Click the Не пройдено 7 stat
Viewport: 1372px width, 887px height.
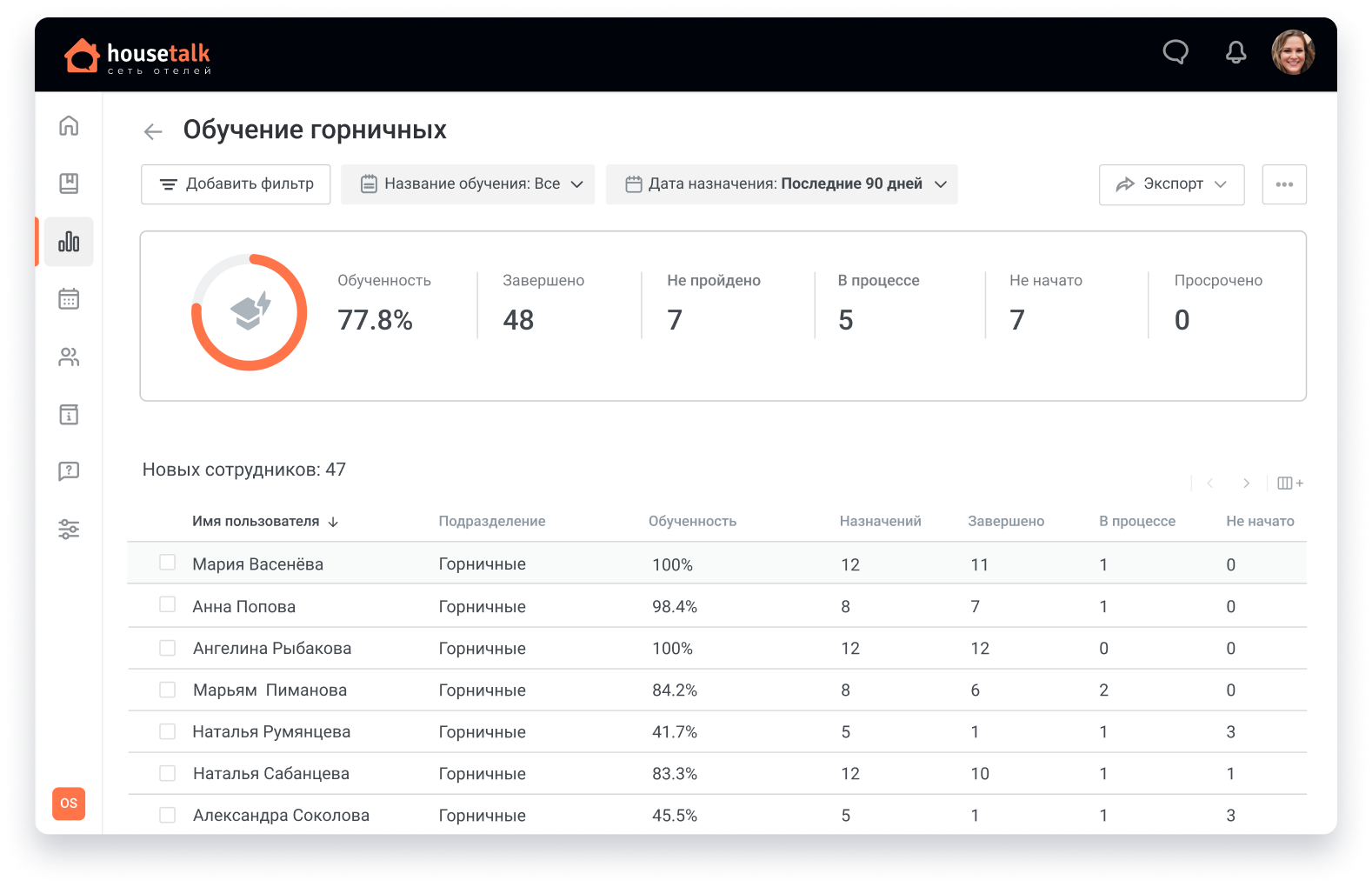[x=714, y=305]
